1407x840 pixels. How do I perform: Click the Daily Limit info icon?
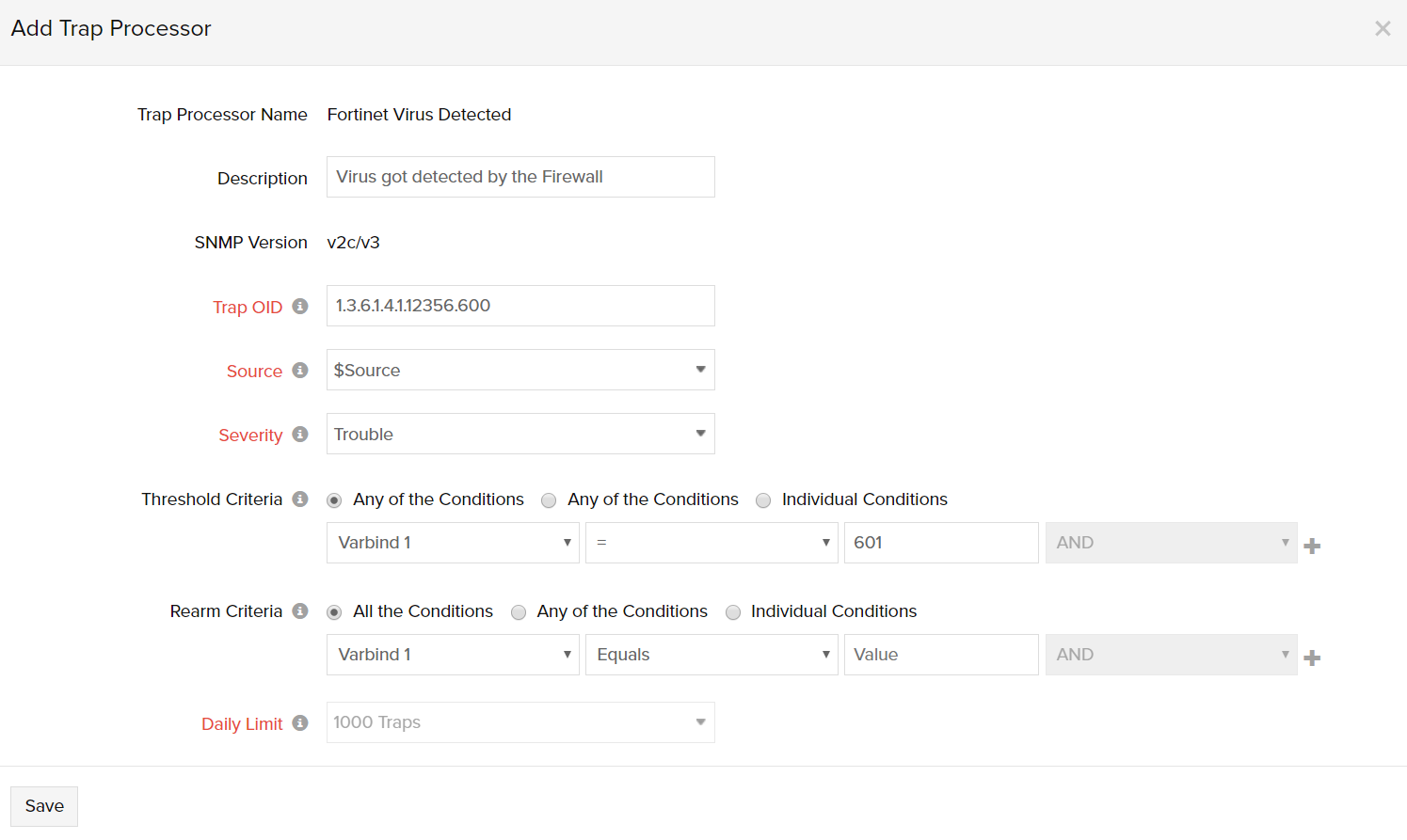300,723
